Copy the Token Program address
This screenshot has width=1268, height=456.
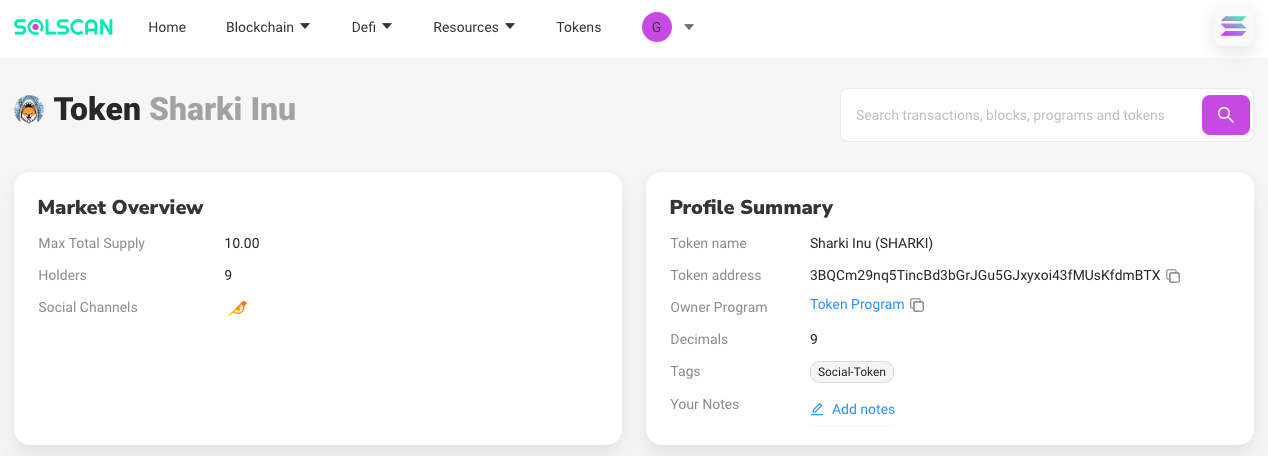pyautogui.click(x=917, y=305)
